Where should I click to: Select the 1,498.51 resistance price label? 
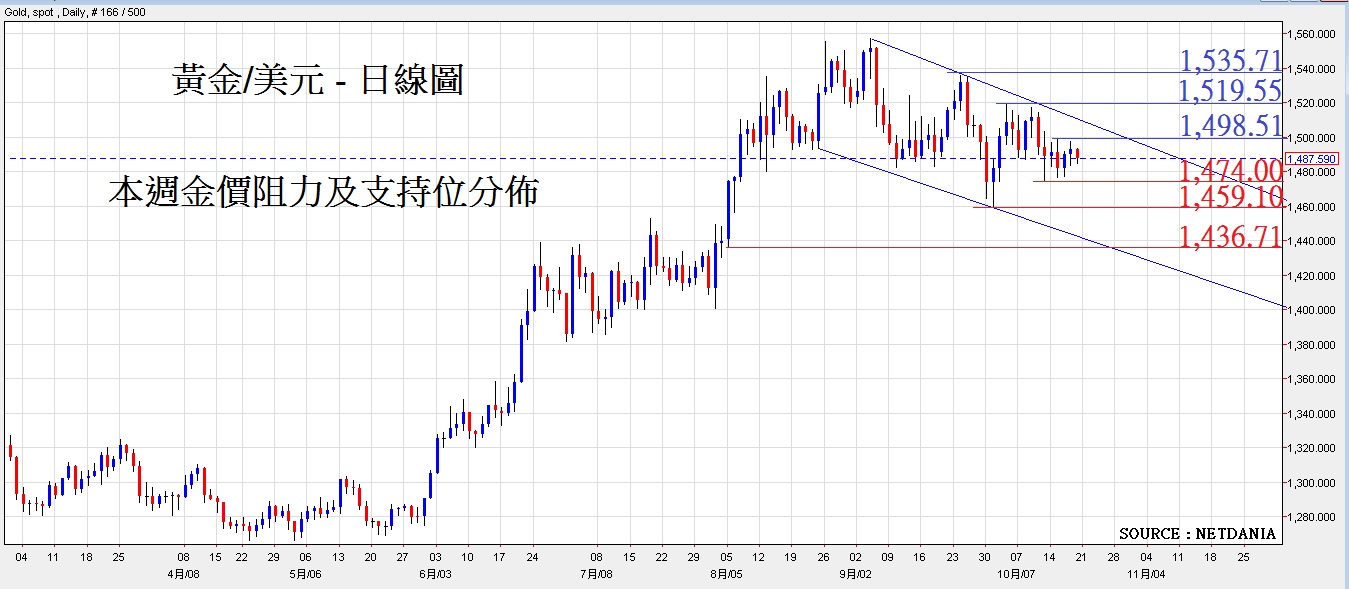[1230, 126]
